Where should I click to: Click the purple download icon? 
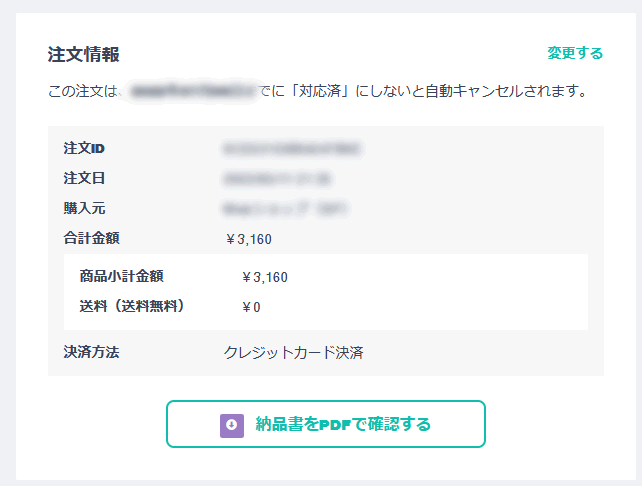coord(232,424)
